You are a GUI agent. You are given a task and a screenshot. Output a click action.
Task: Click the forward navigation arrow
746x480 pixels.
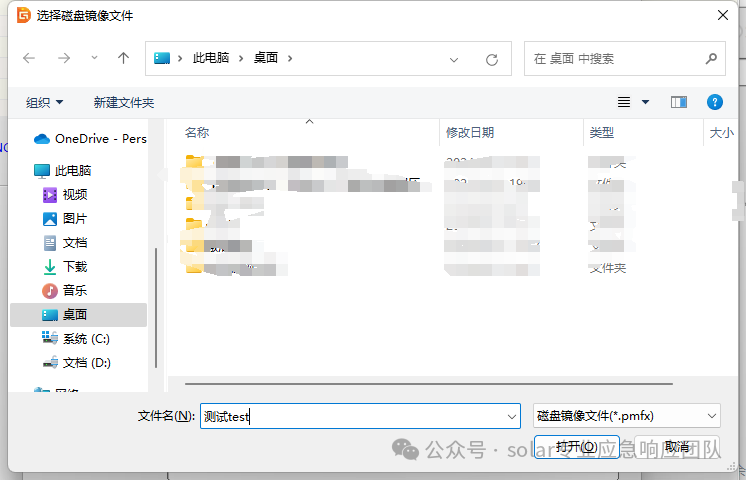(63, 59)
